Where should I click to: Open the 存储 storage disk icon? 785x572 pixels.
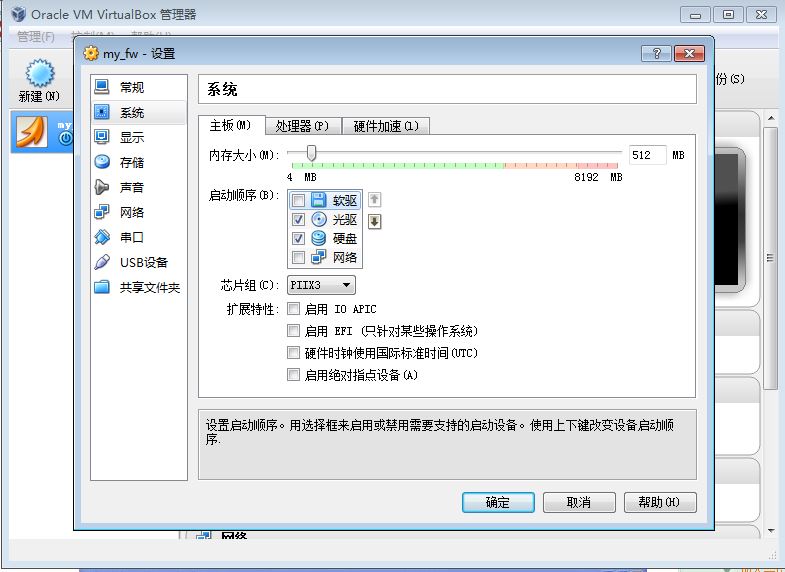[x=102, y=162]
